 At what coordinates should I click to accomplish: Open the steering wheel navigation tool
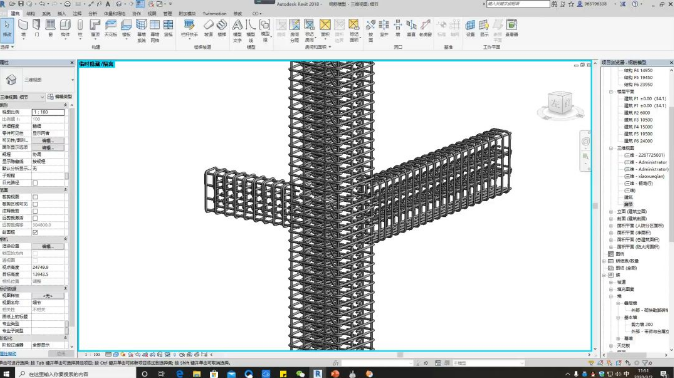pyautogui.click(x=585, y=141)
